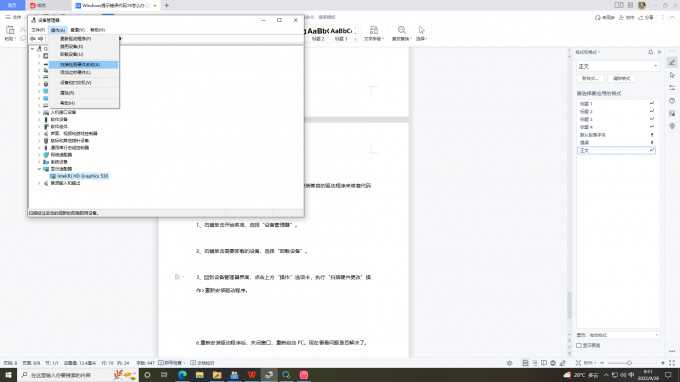Image resolution: width=680 pixels, height=382 pixels.
Task: Click the Find and Replace magnifier icon
Action: point(402,30)
